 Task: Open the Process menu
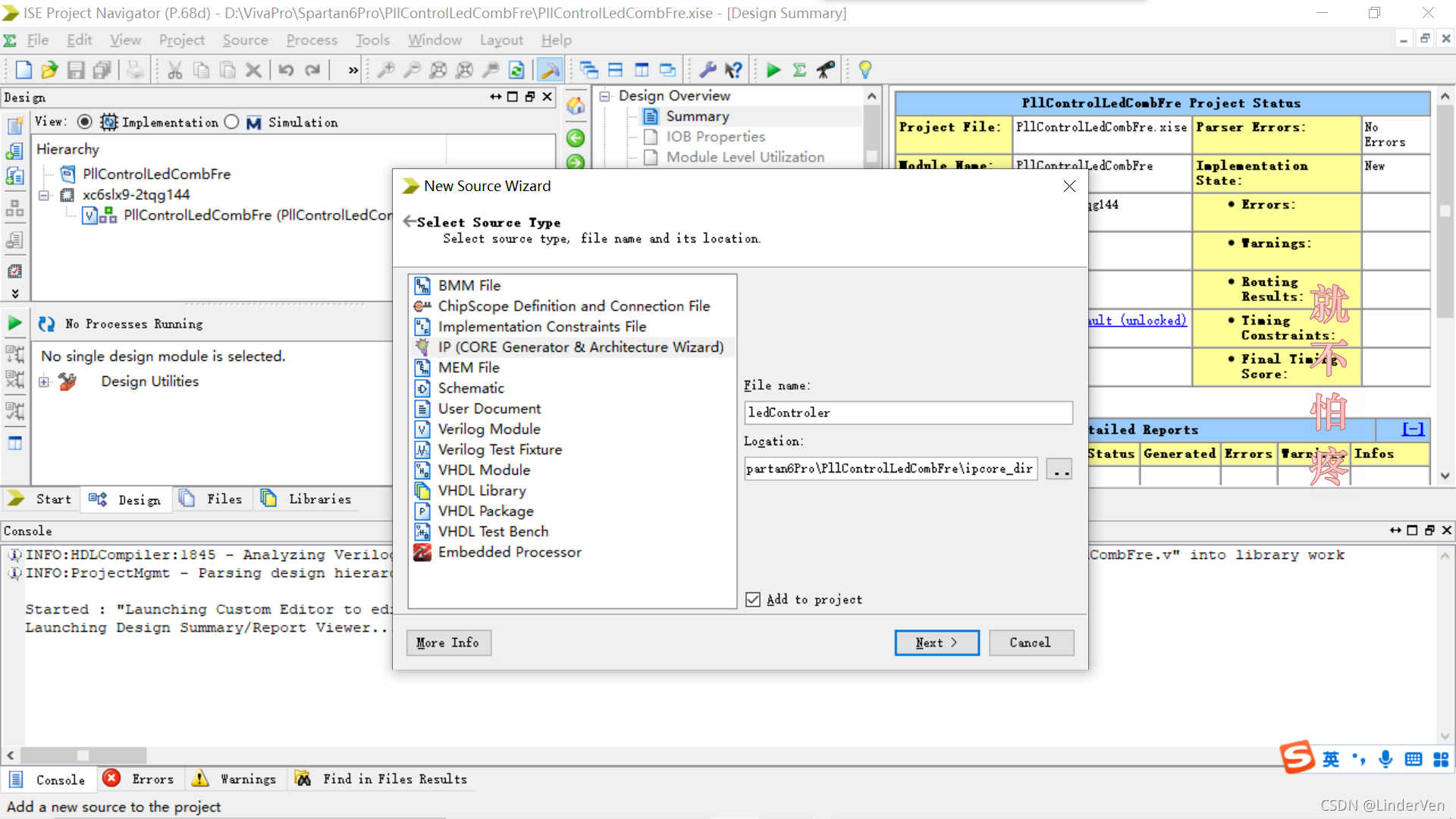click(x=311, y=40)
